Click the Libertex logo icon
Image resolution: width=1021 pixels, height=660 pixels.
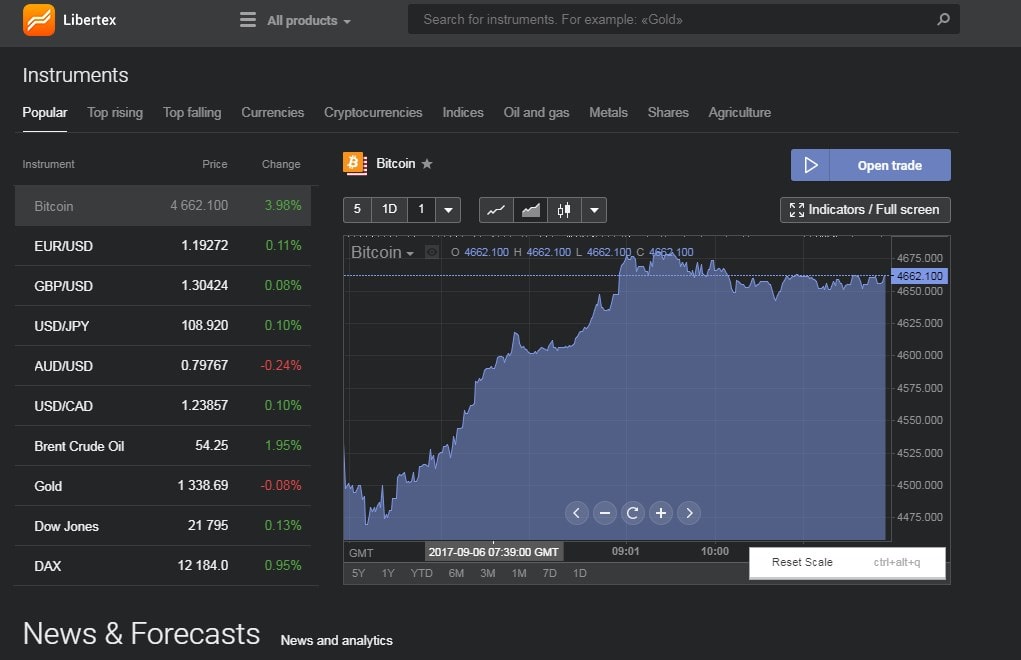(38, 20)
